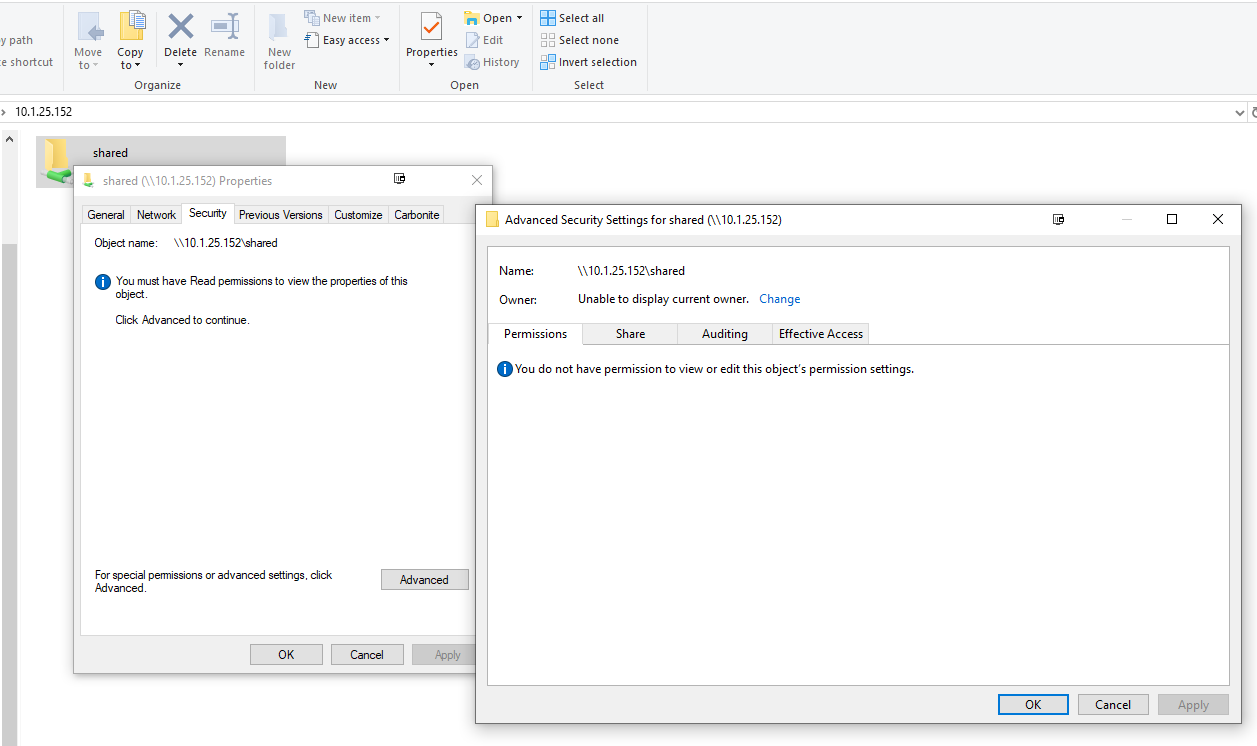Maximize the Advanced Security Settings window
This screenshot has height=746, width=1257.
[1172, 219]
